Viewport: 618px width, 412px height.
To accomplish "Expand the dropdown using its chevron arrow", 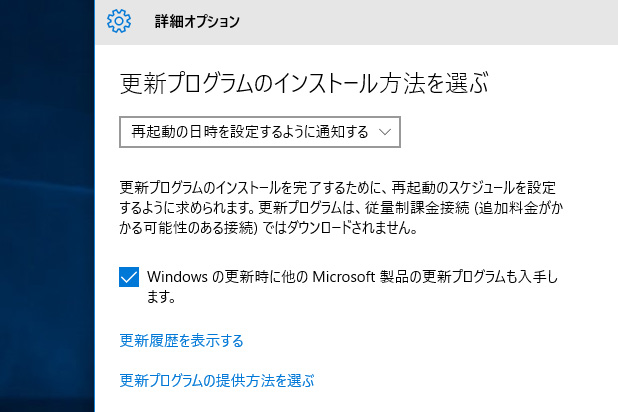I will [384, 131].
